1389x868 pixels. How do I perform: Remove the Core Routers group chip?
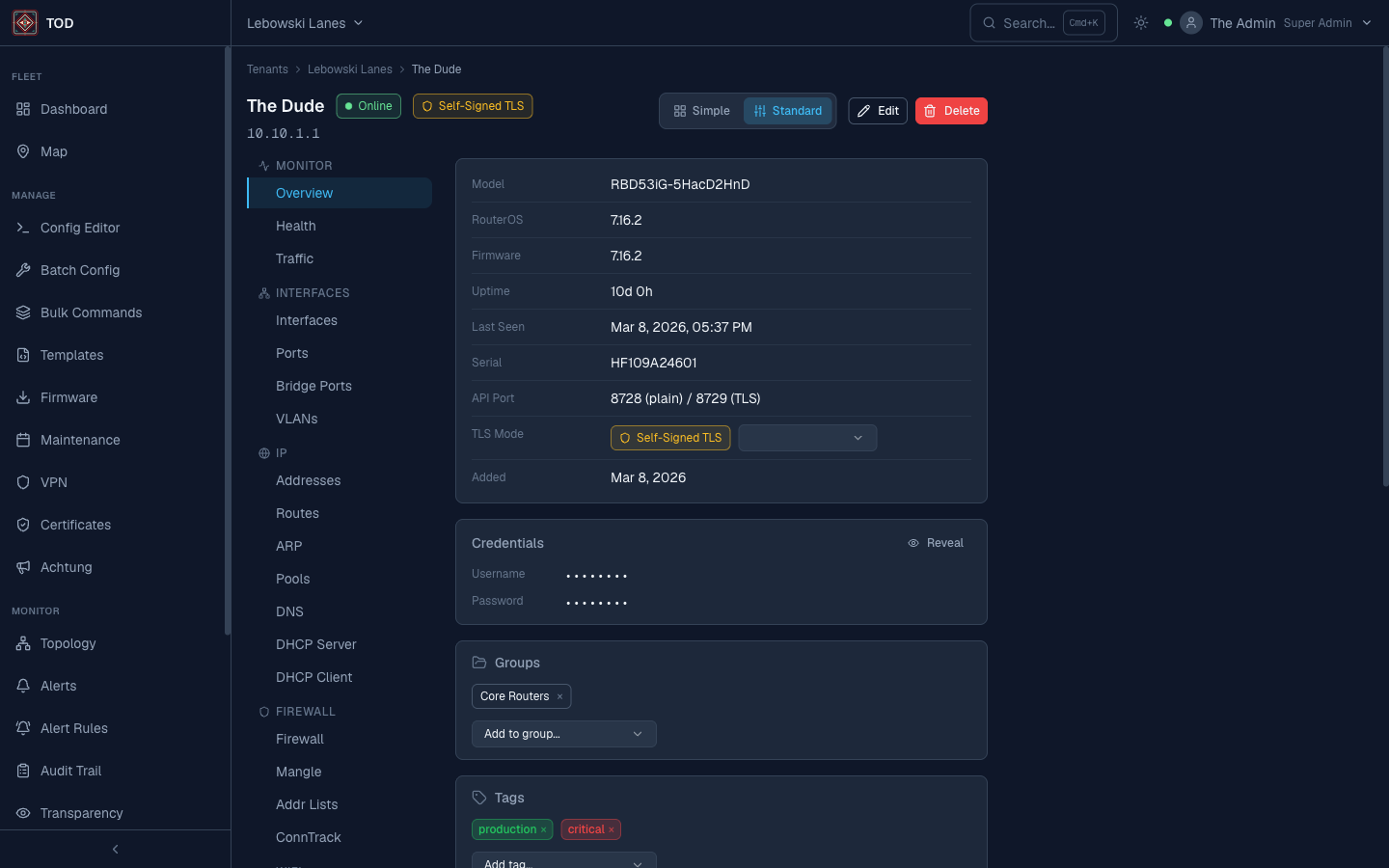[559, 696]
